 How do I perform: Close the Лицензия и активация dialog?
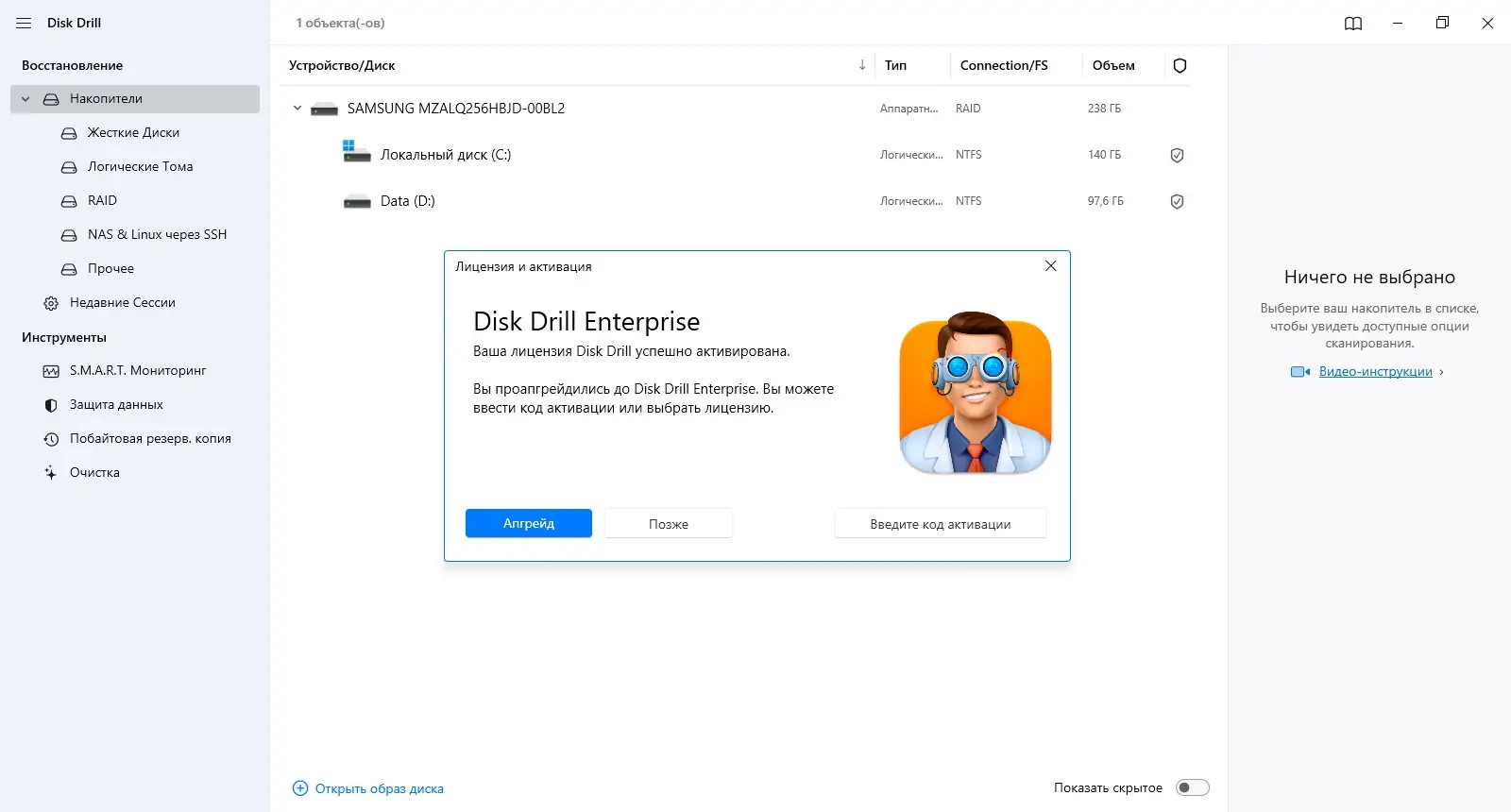1050,266
